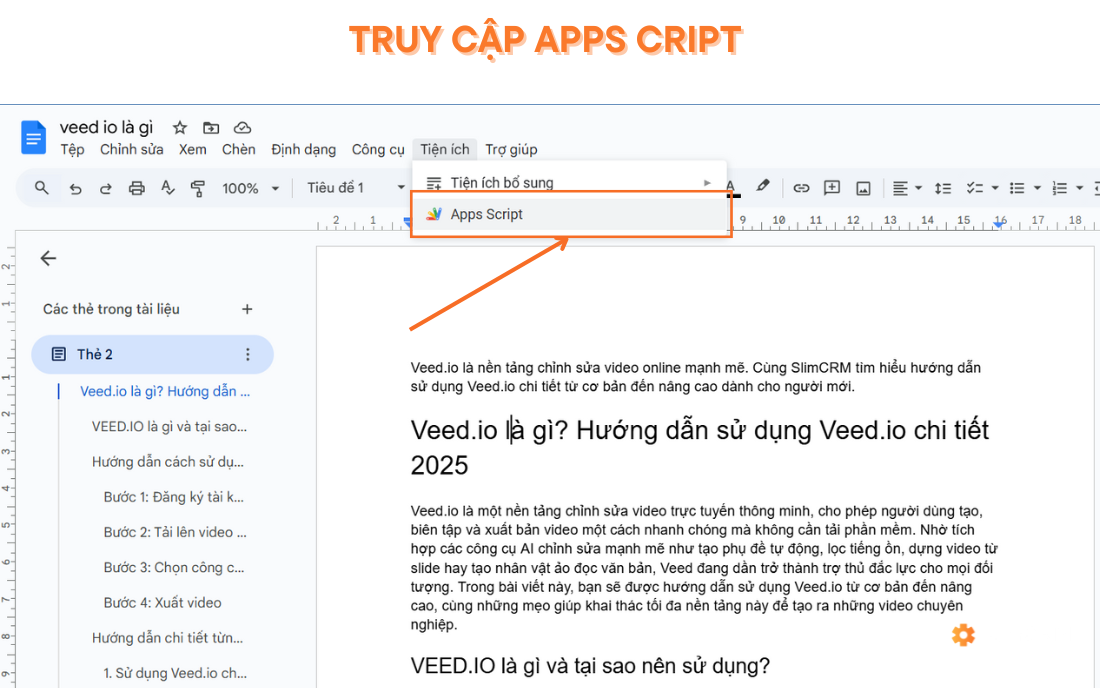Jump to outline heading Veed.io là gì? Hướng dẫn
The height and width of the screenshot is (688, 1100).
165,391
